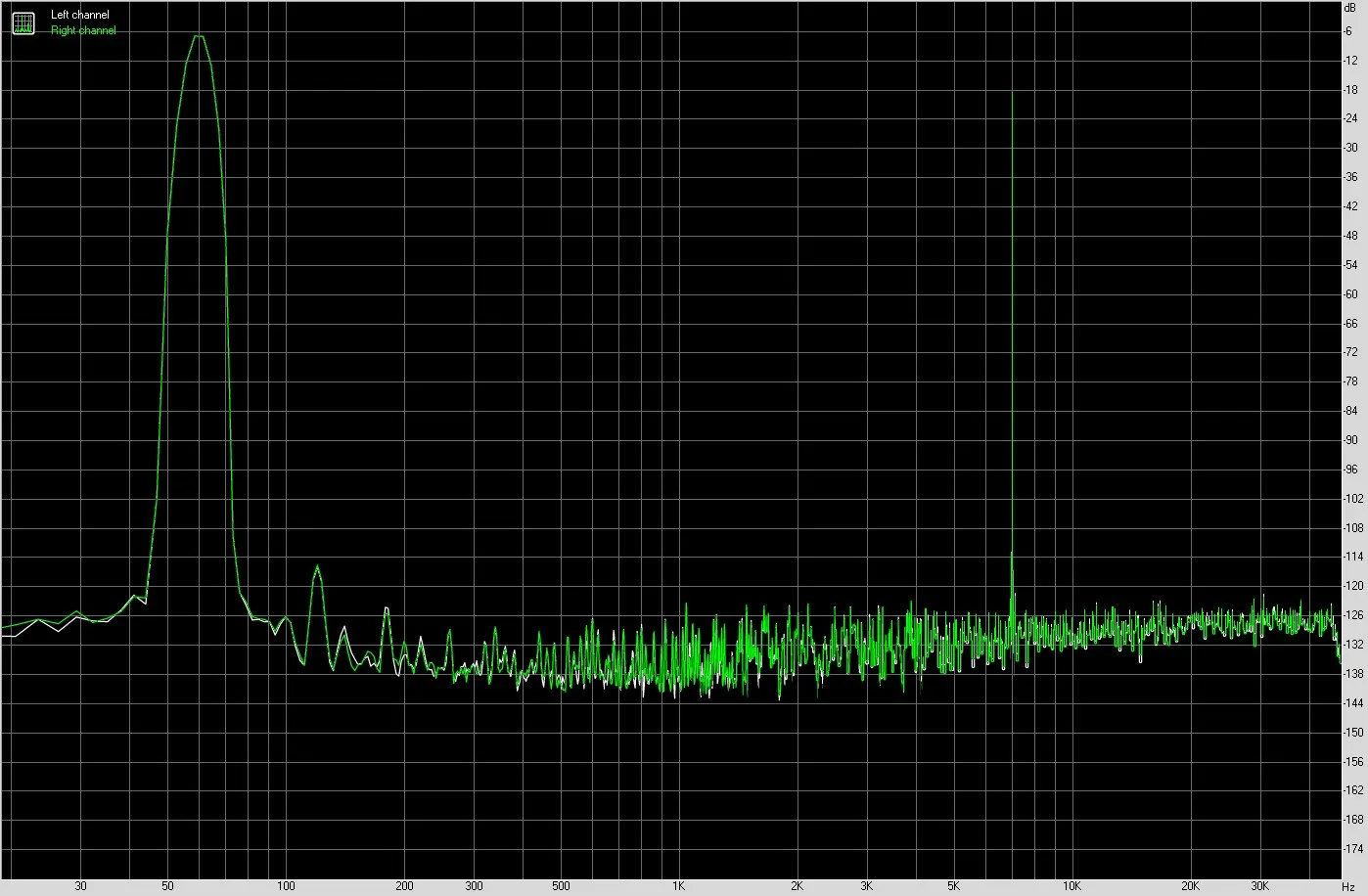
Task: Click the 3K frequency axis label
Action: tap(866, 886)
